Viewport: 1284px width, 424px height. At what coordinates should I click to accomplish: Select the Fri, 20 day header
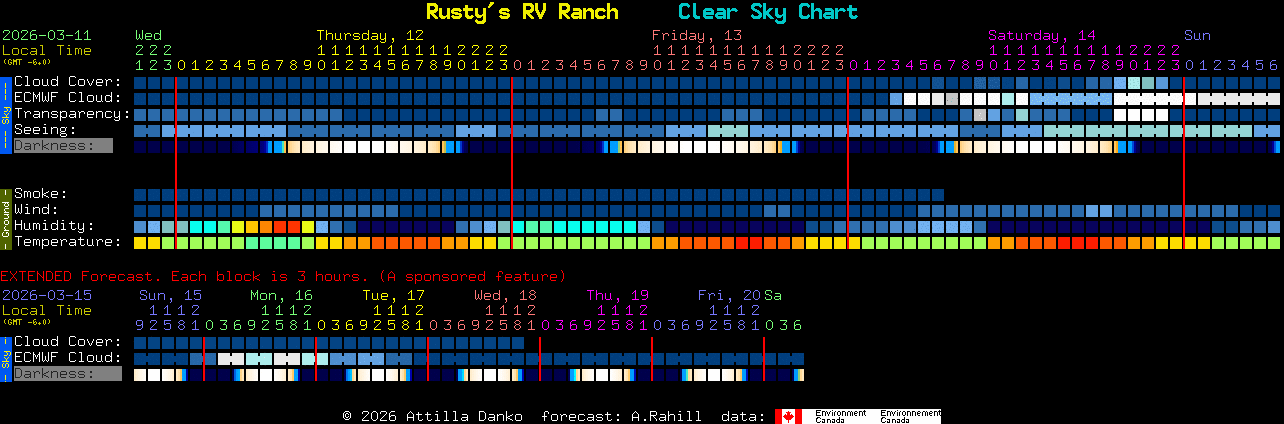[x=729, y=295]
